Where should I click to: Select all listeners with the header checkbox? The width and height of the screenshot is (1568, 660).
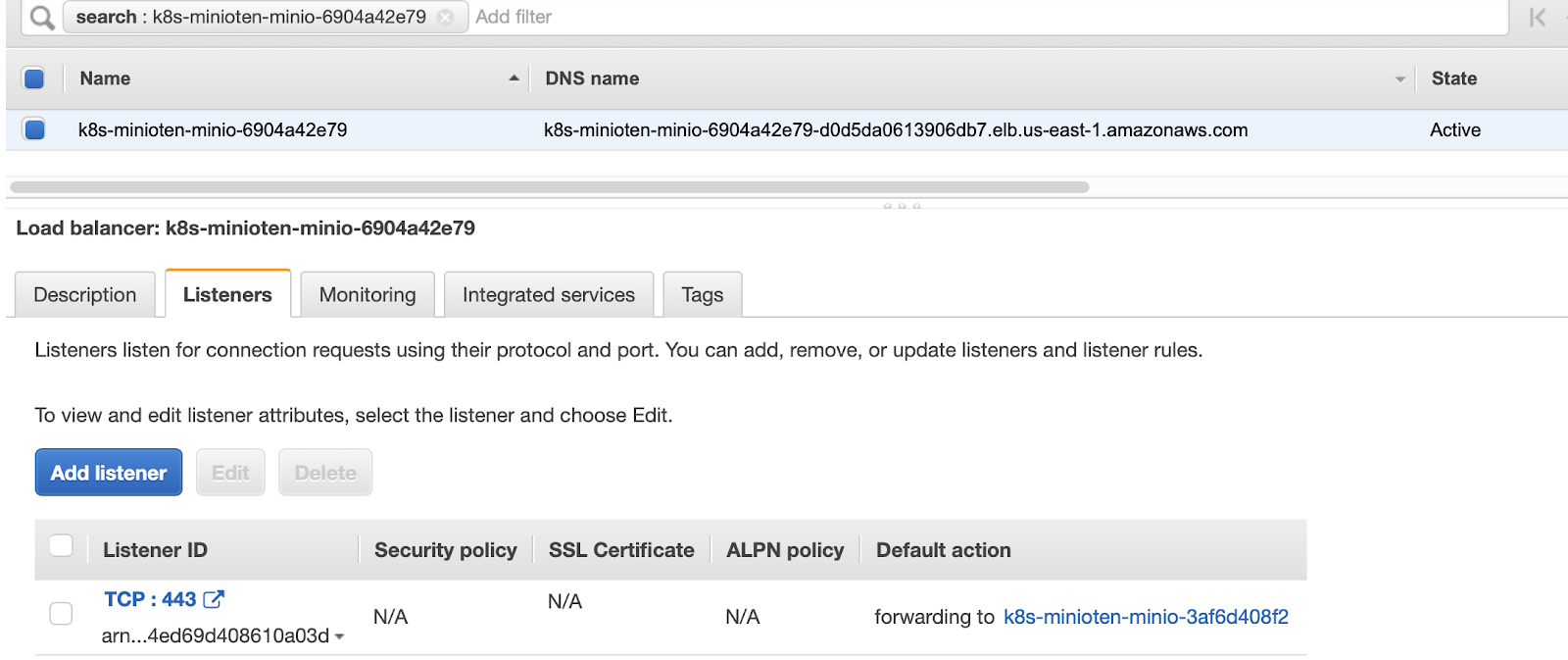pos(61,546)
